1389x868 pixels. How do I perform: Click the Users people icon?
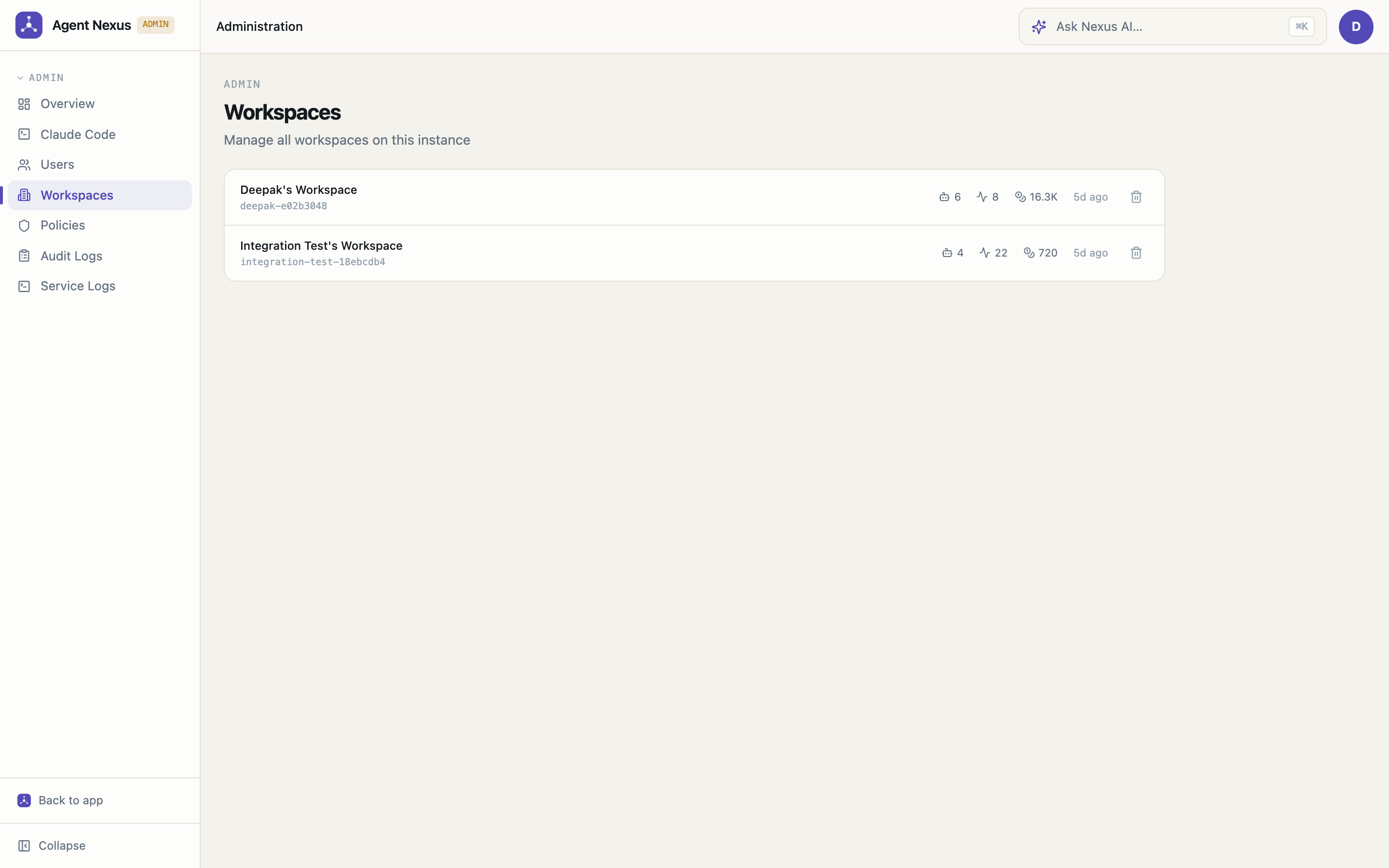pos(24,165)
